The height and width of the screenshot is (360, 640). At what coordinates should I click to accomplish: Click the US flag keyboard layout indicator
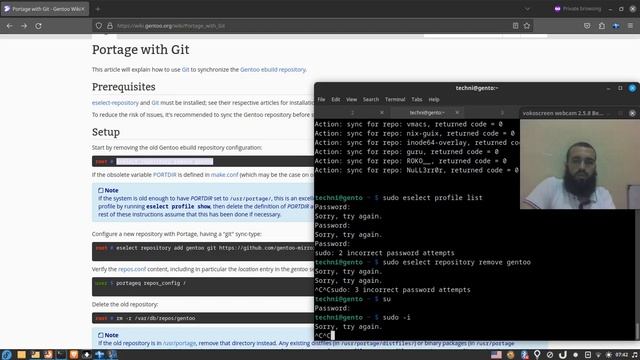coord(496,355)
